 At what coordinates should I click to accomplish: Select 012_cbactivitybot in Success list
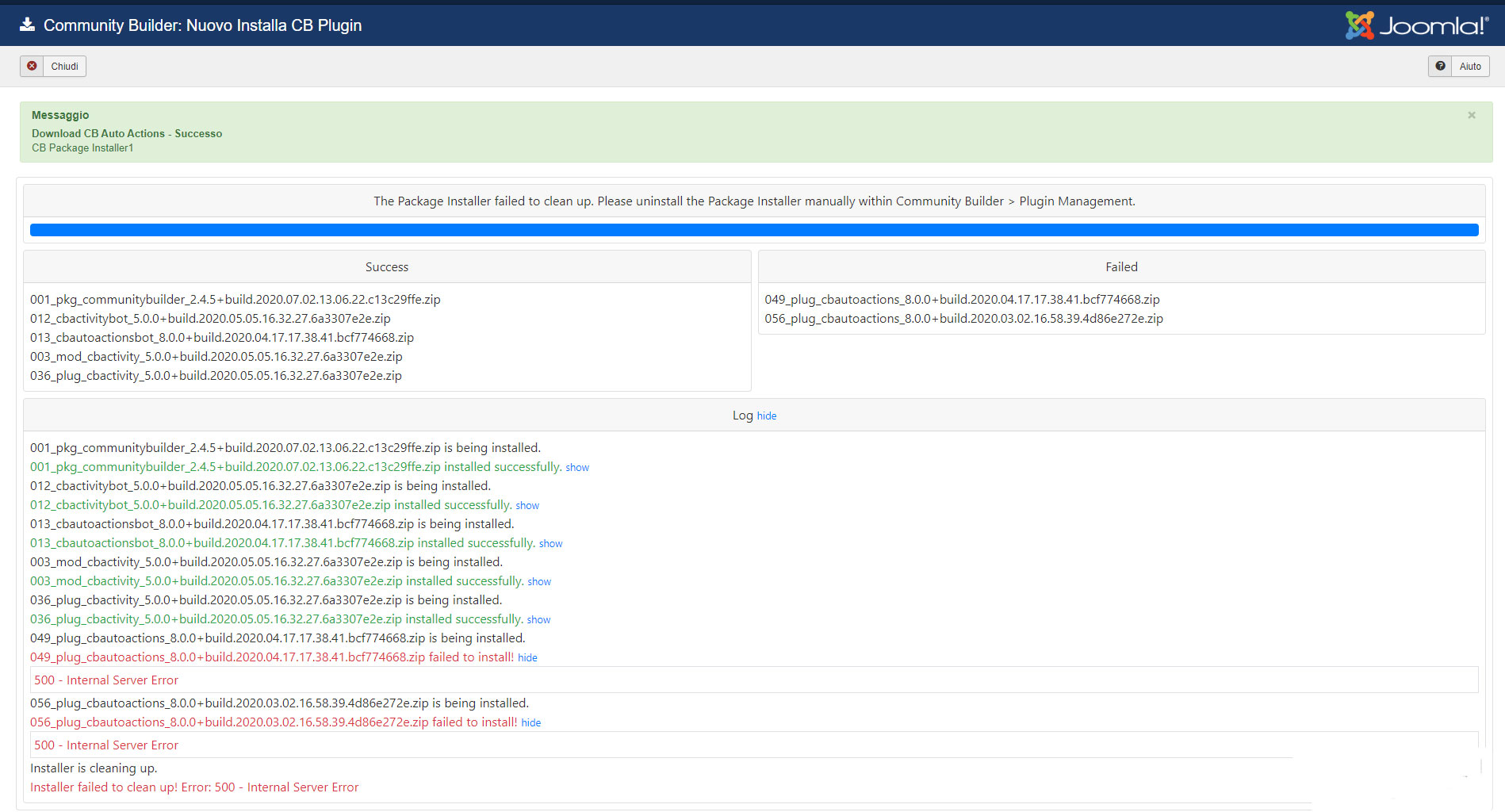coord(210,319)
